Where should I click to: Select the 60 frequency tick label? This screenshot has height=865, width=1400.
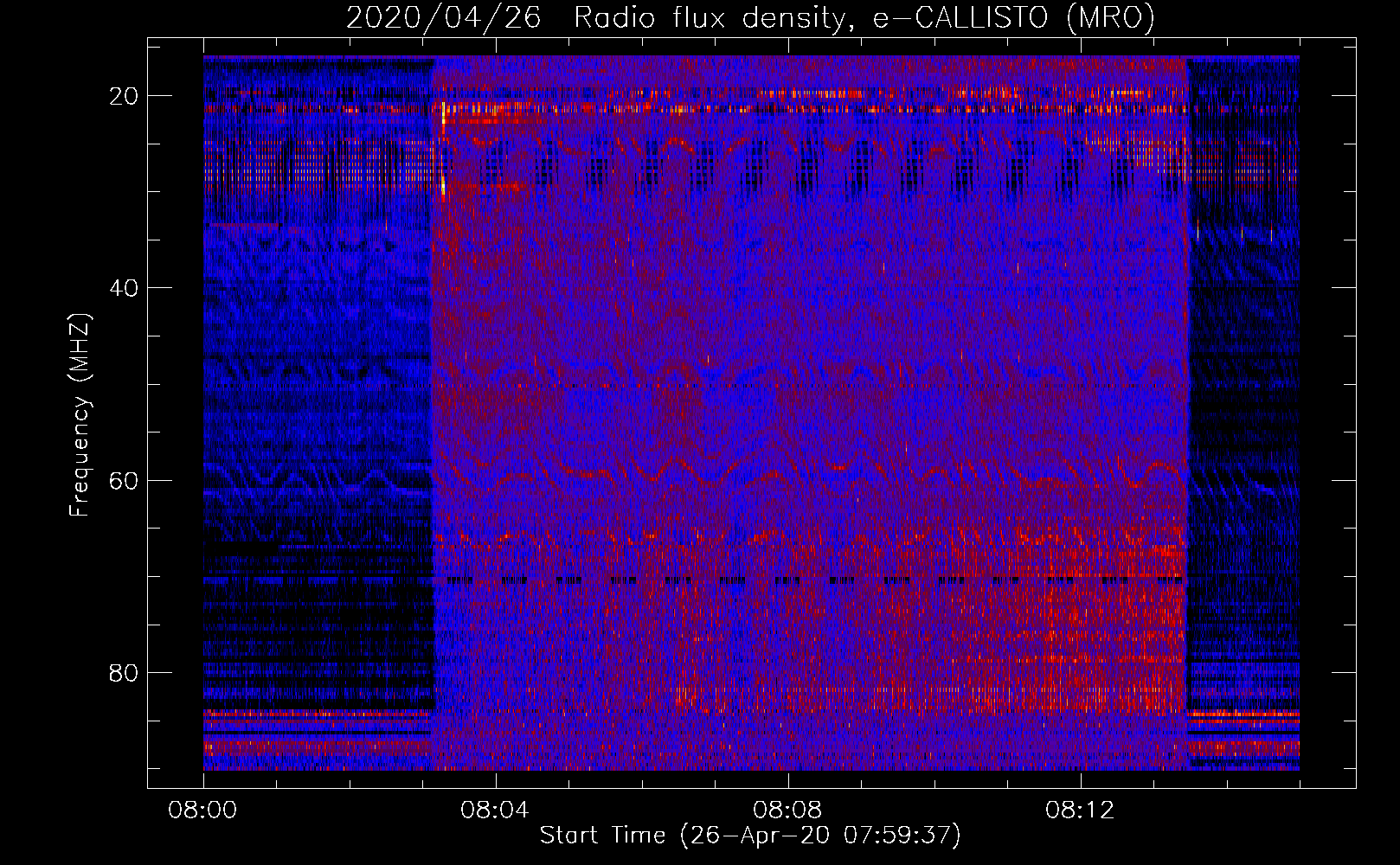tap(124, 480)
